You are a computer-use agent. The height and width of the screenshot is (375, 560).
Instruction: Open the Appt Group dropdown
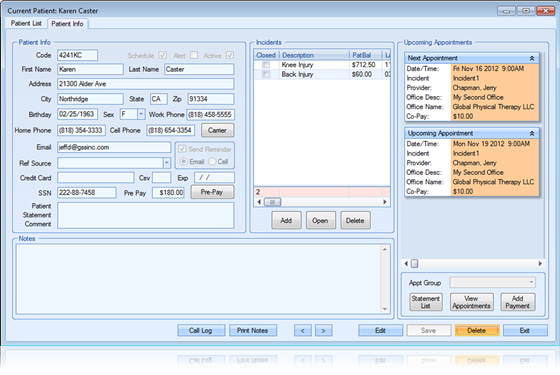531,282
